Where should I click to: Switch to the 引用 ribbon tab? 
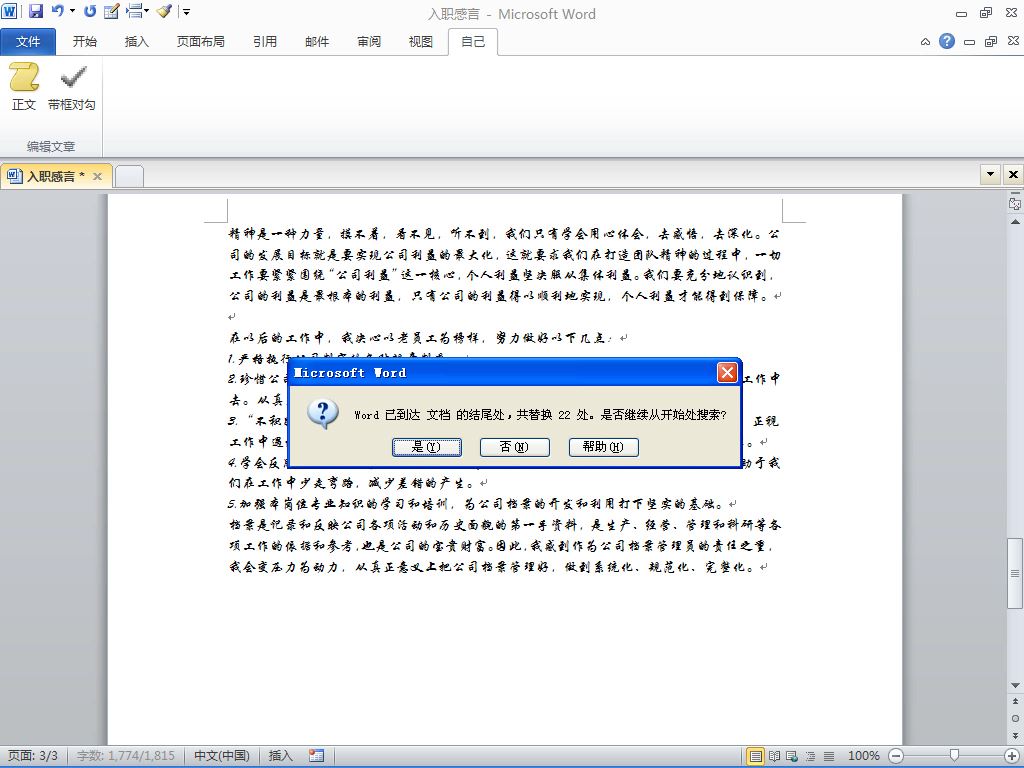pyautogui.click(x=264, y=42)
